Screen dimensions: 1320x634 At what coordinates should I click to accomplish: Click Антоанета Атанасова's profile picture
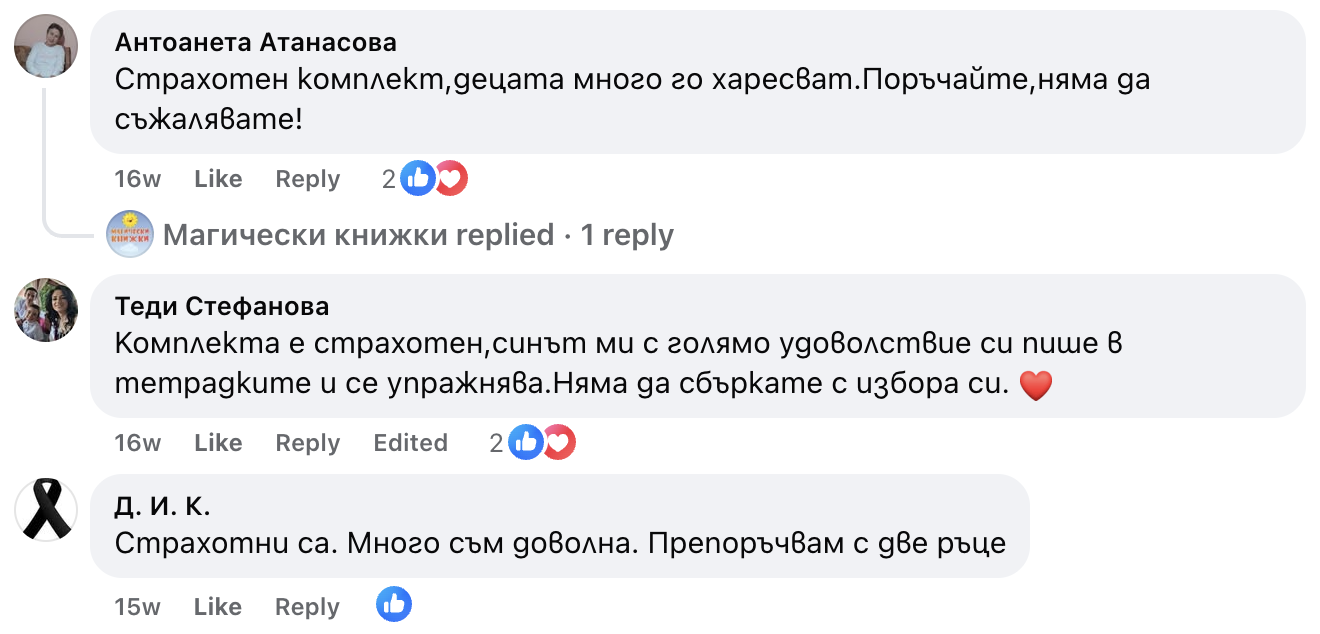point(46,46)
